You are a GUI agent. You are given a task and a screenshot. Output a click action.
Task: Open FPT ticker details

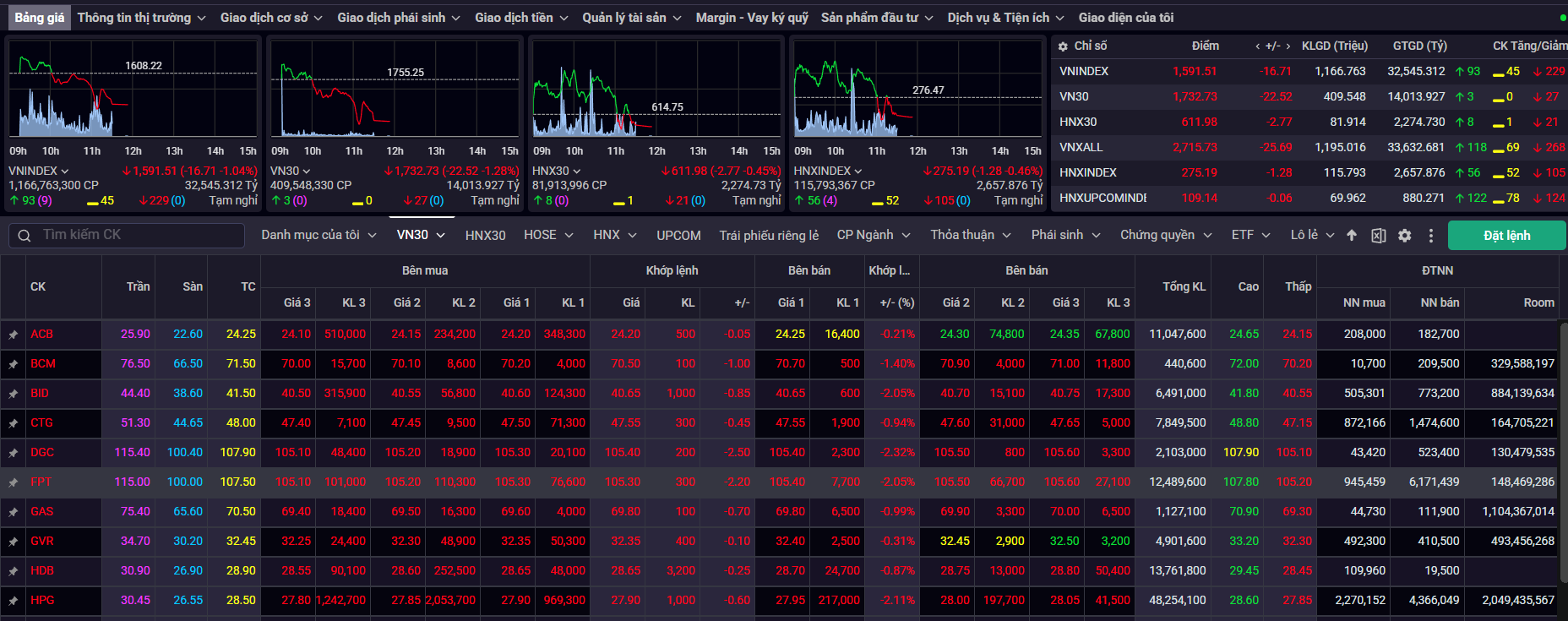tap(41, 482)
